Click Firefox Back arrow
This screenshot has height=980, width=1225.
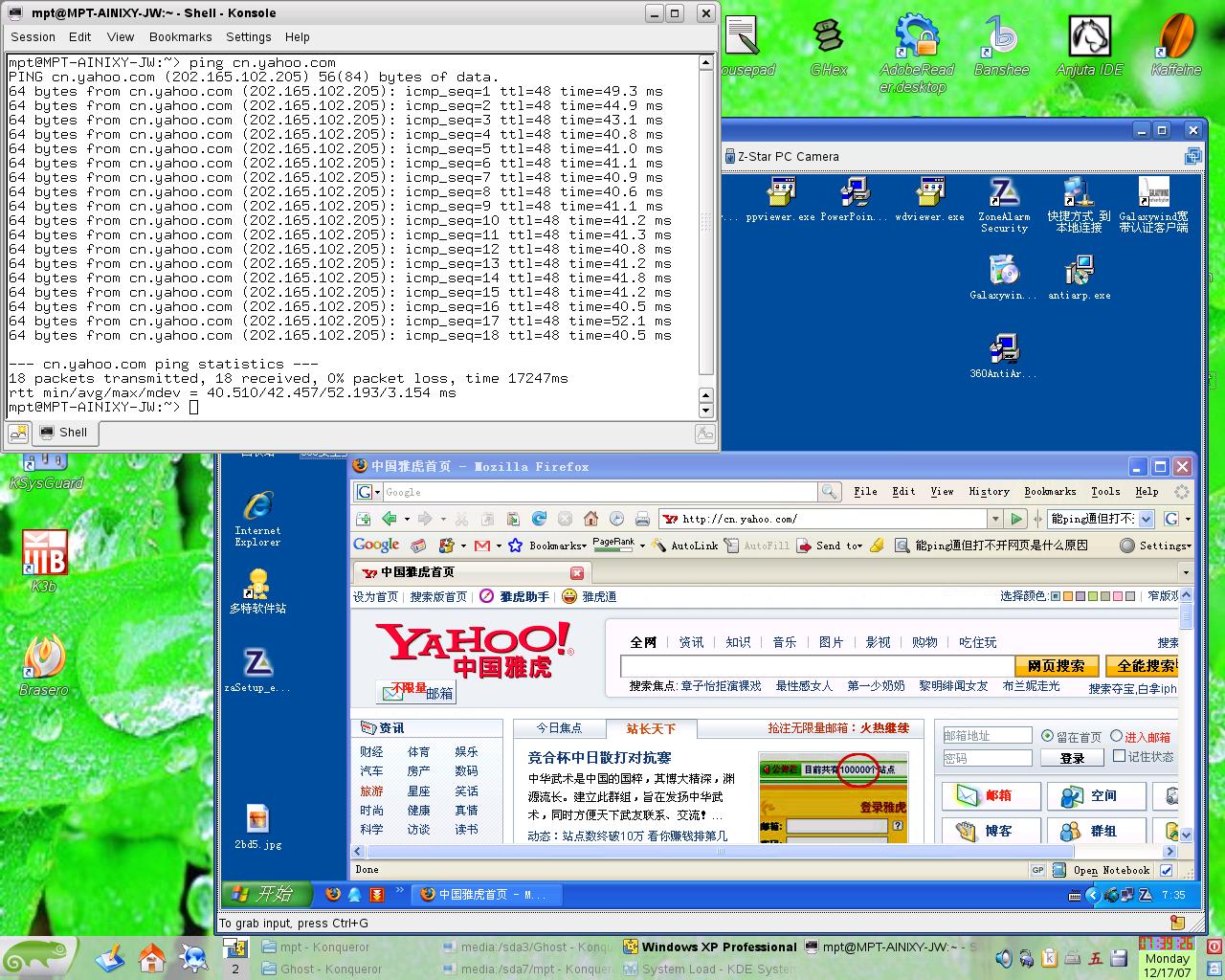point(389,519)
